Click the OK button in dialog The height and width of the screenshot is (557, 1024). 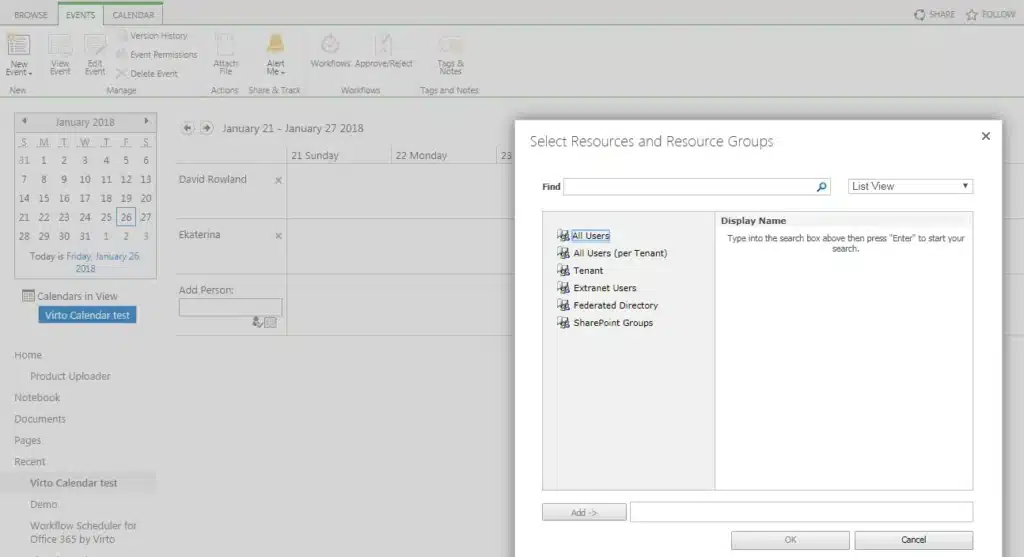790,540
